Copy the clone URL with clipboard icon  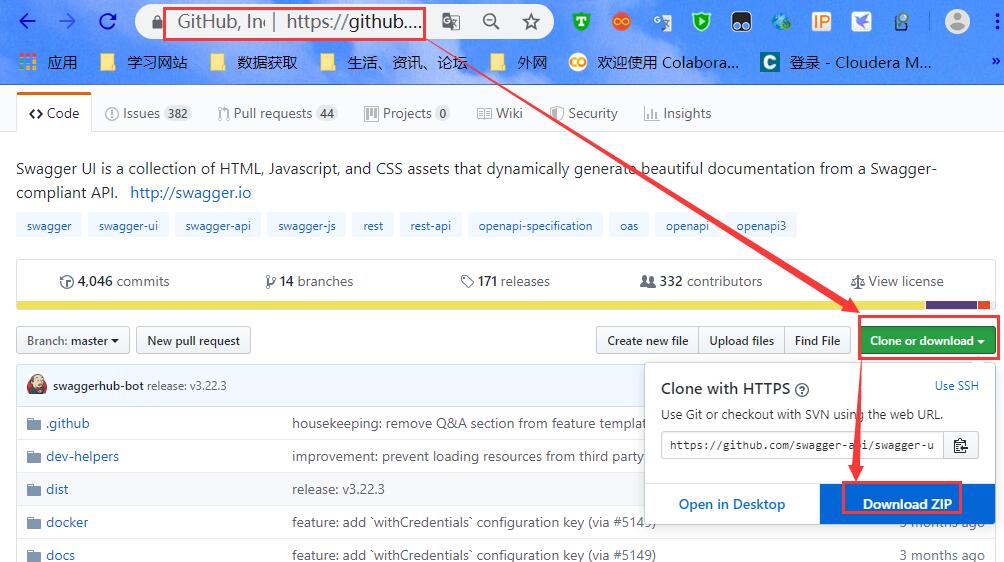click(960, 446)
